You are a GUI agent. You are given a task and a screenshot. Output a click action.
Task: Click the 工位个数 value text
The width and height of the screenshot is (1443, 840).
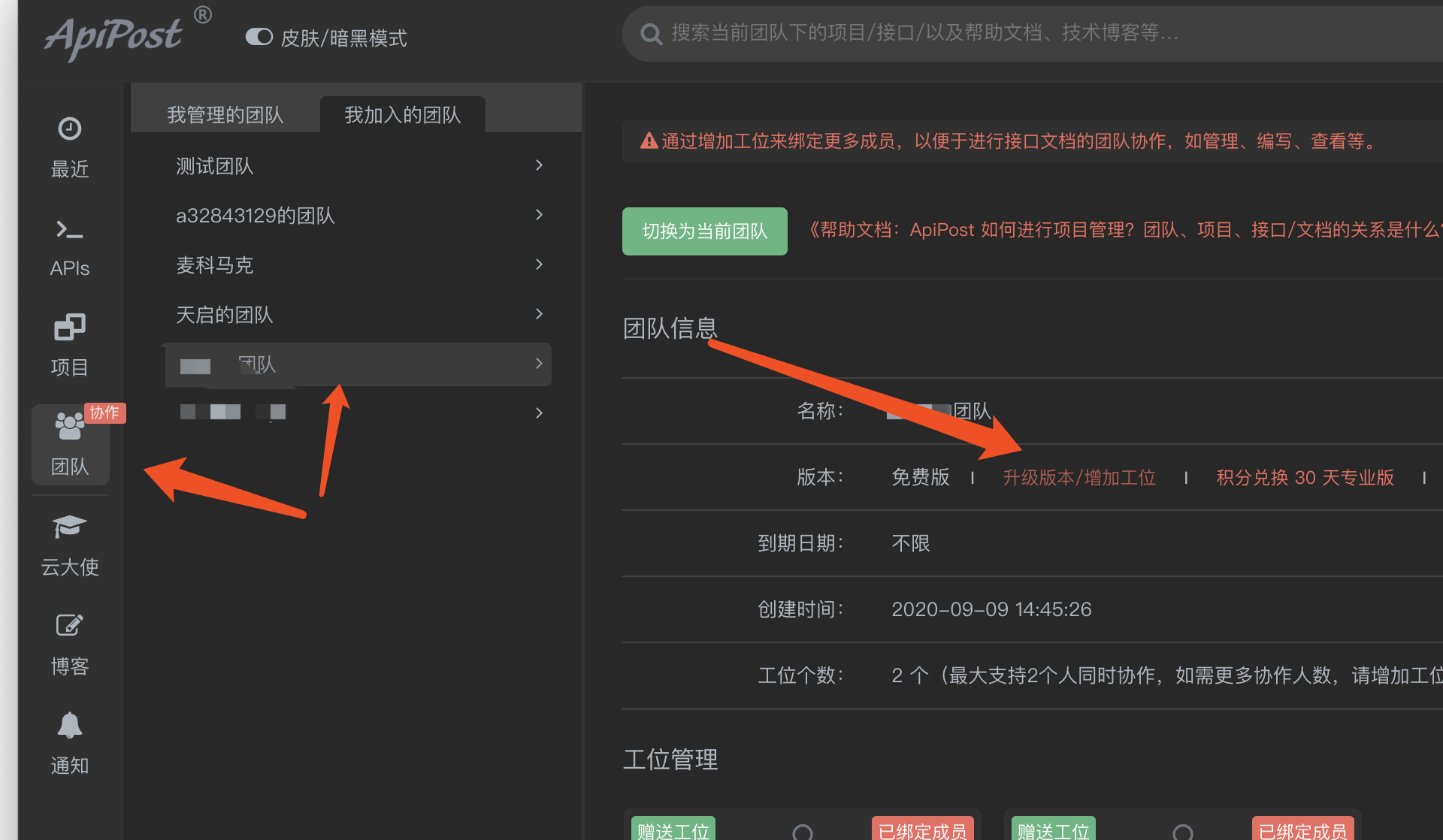pos(1166,675)
